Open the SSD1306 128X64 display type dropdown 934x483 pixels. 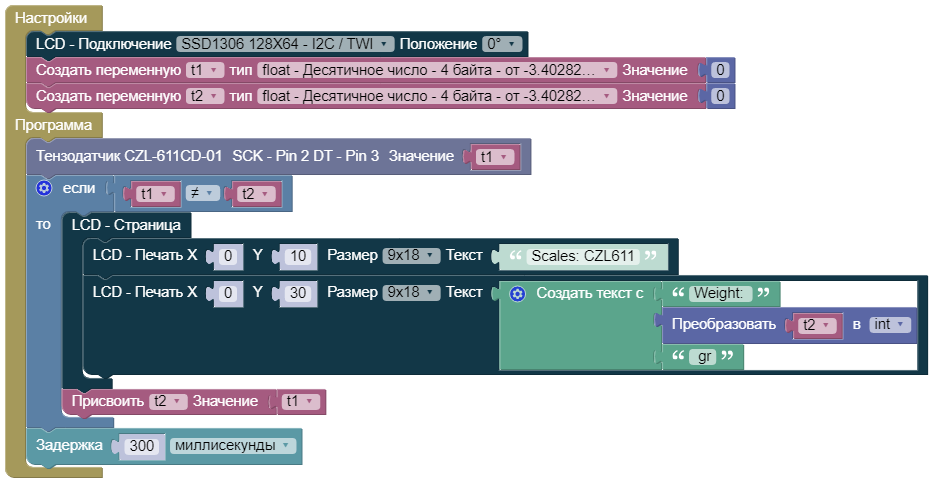pyautogui.click(x=284, y=44)
